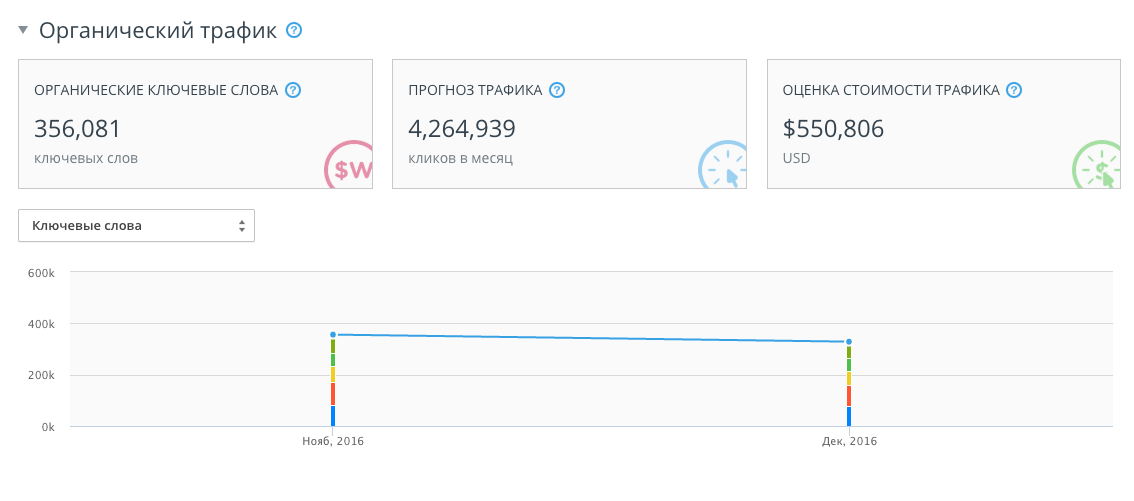This screenshot has height=501, width=1134.
Task: Click the up-down arrows in Ключевые слова selector
Action: click(241, 226)
